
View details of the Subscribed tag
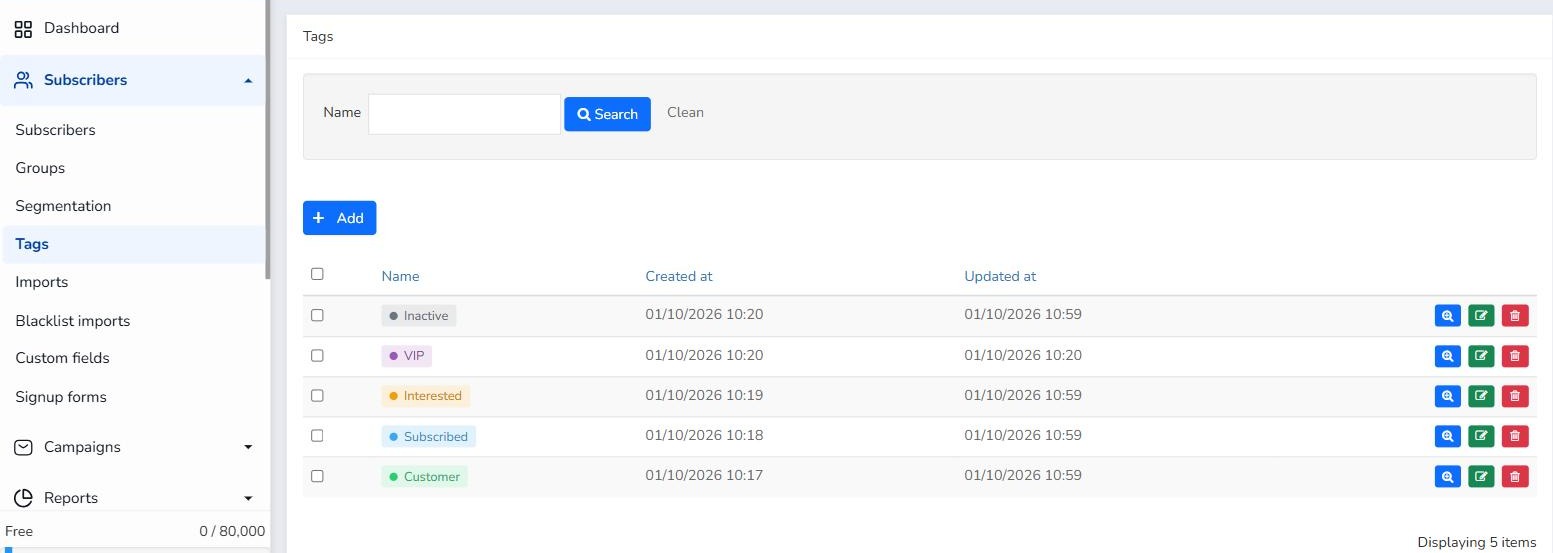pyautogui.click(x=1447, y=436)
